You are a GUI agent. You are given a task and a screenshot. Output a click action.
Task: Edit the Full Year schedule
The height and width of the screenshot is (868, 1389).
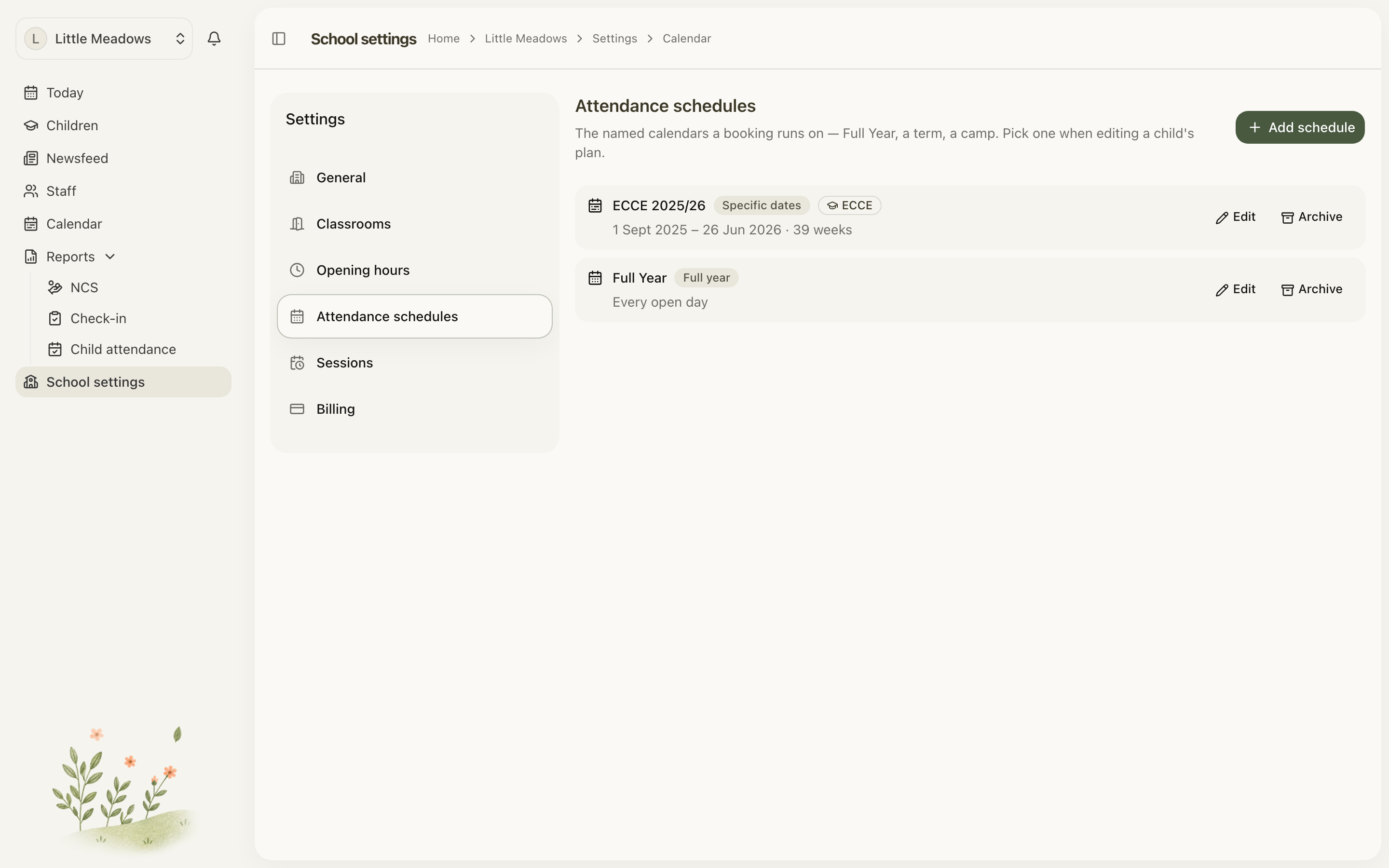coord(1235,289)
